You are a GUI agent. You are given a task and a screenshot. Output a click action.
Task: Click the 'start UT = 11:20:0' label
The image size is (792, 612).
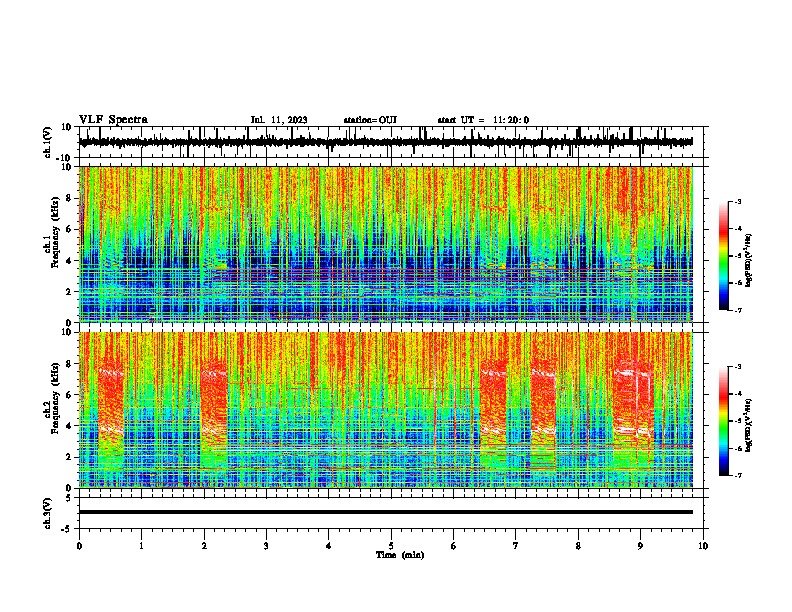483,120
